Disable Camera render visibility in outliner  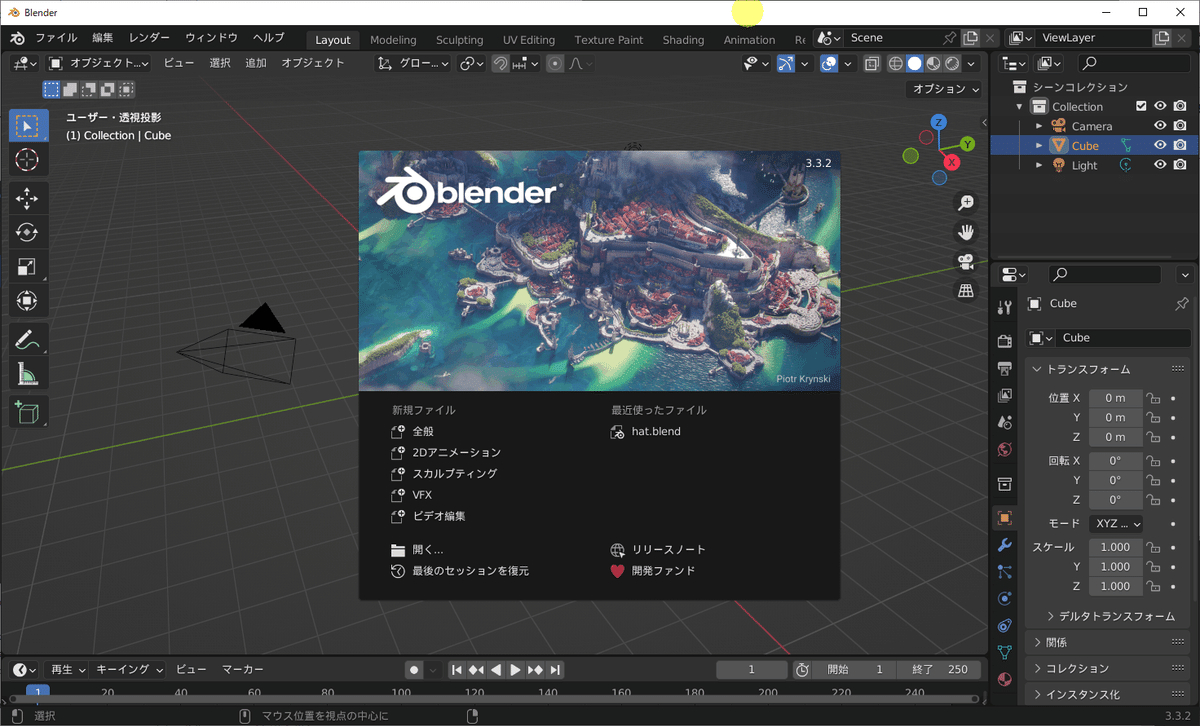click(1180, 125)
